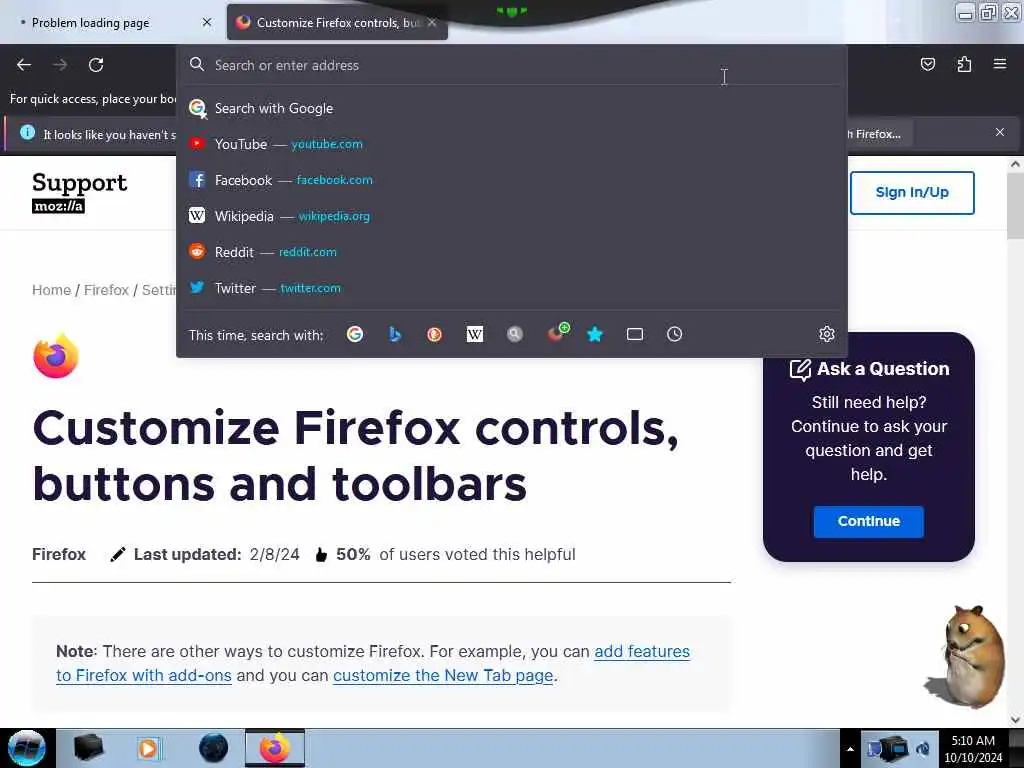This screenshot has height=768, width=1024.
Task: Click the Search or enter address field
Action: (512, 65)
